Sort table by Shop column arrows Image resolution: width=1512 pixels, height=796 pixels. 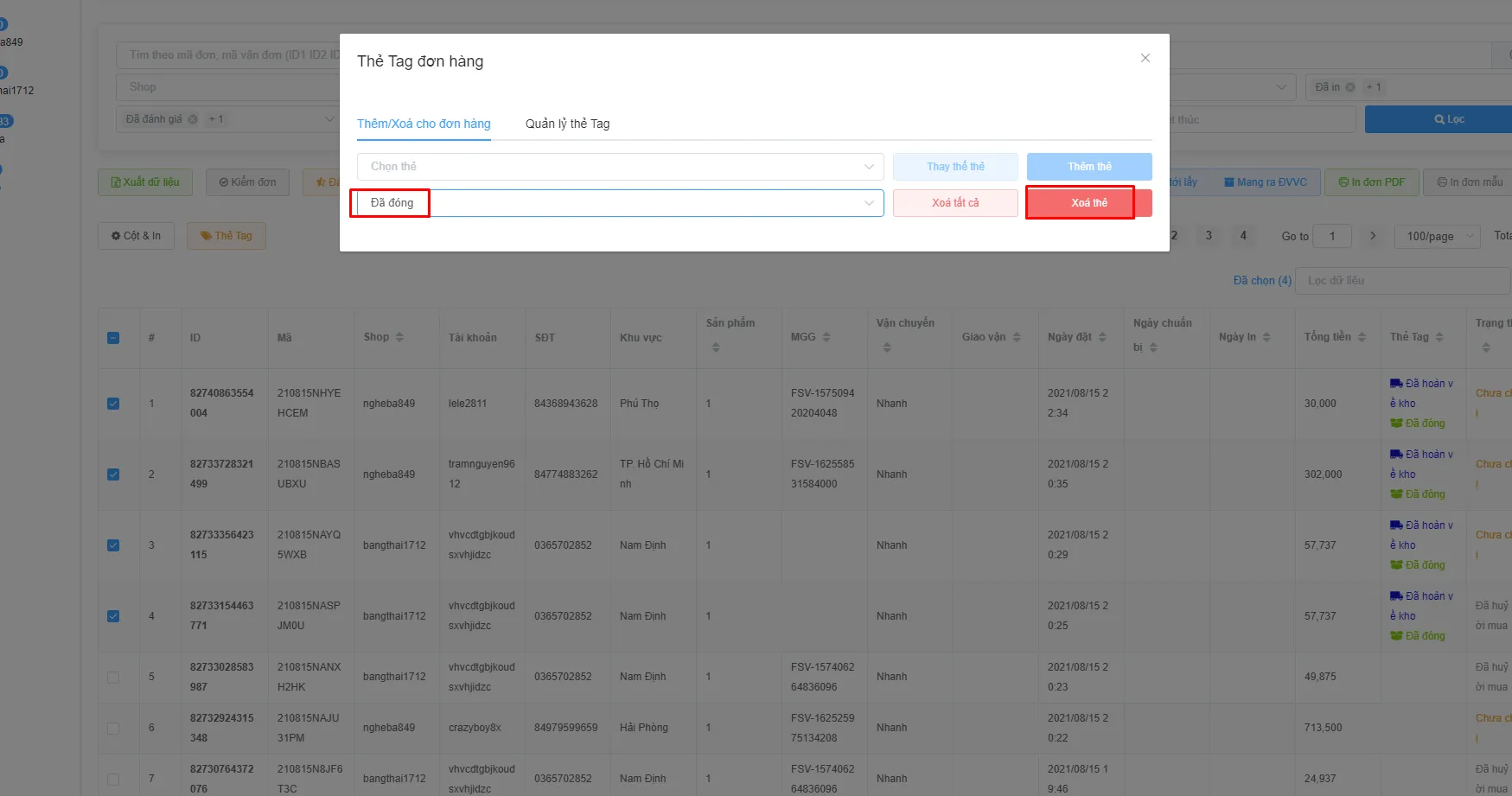399,337
